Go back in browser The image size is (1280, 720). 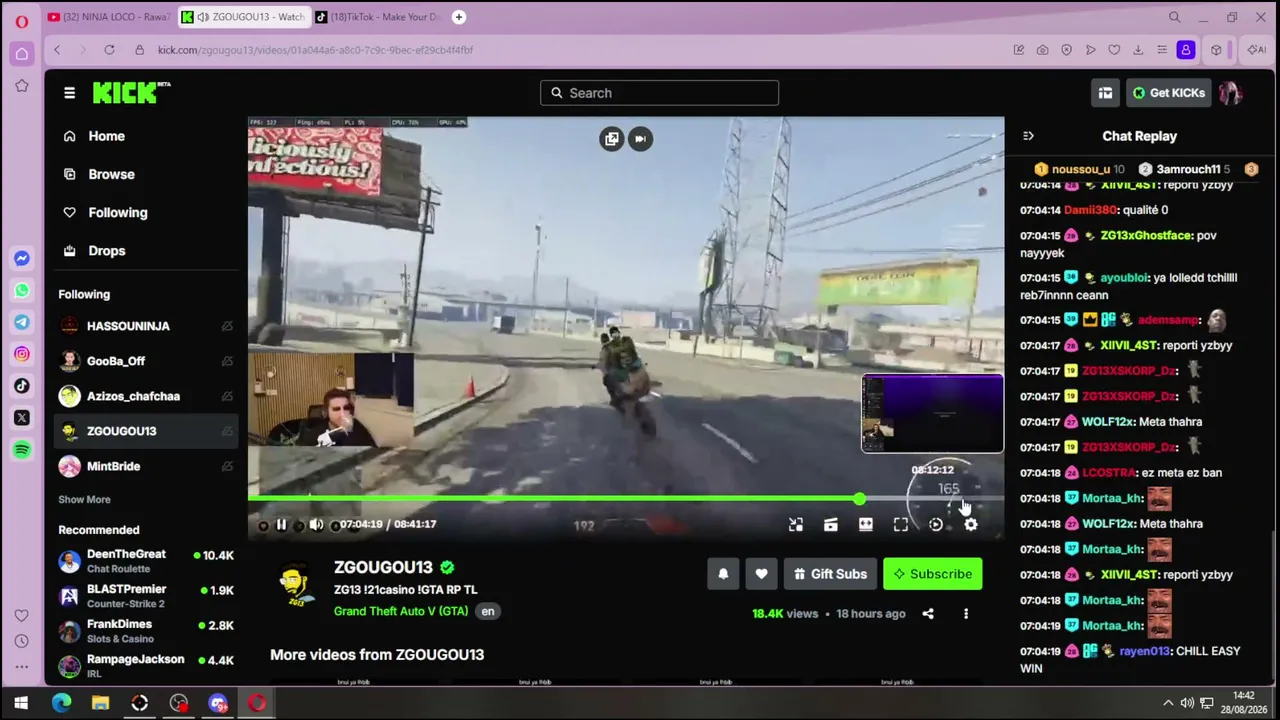click(57, 50)
